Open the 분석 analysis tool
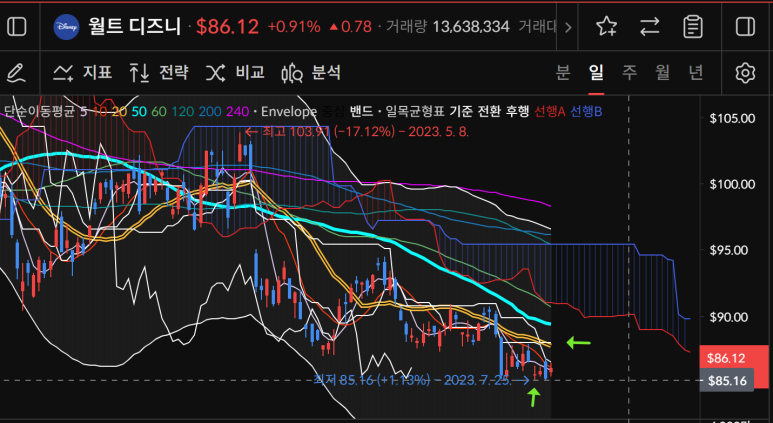Viewport: 773px width, 423px height. 311,73
